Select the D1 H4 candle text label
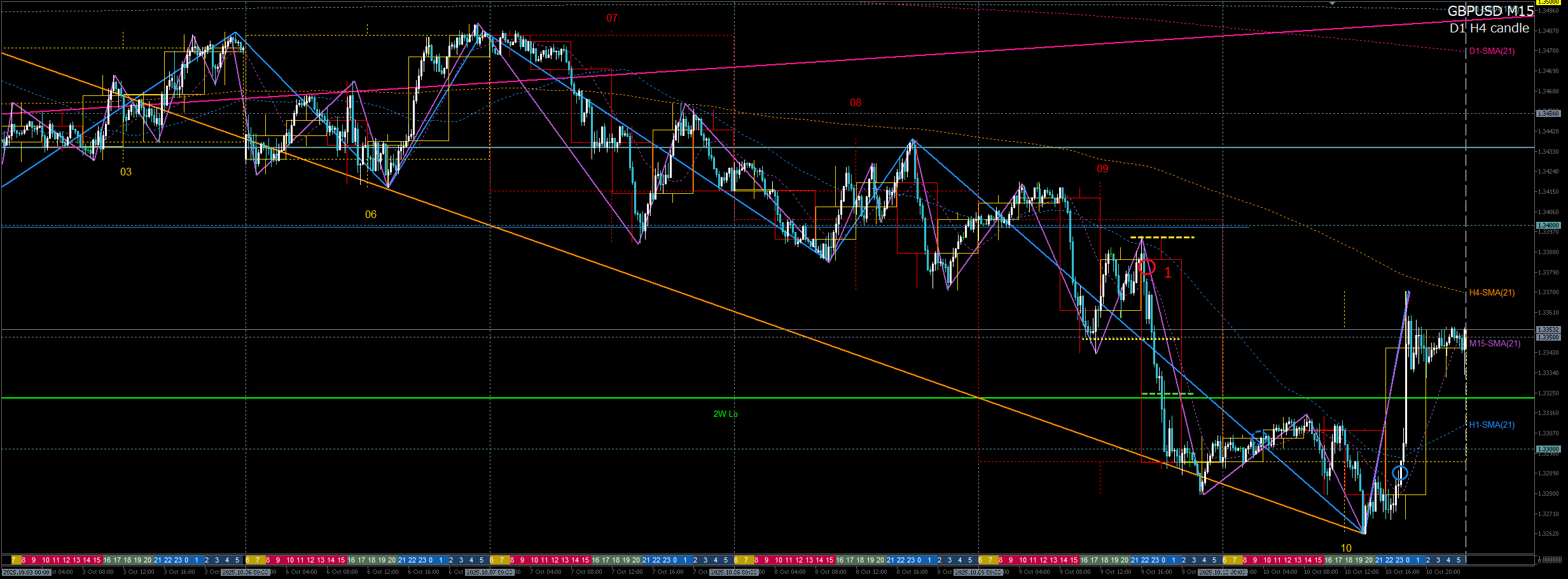 [1489, 29]
